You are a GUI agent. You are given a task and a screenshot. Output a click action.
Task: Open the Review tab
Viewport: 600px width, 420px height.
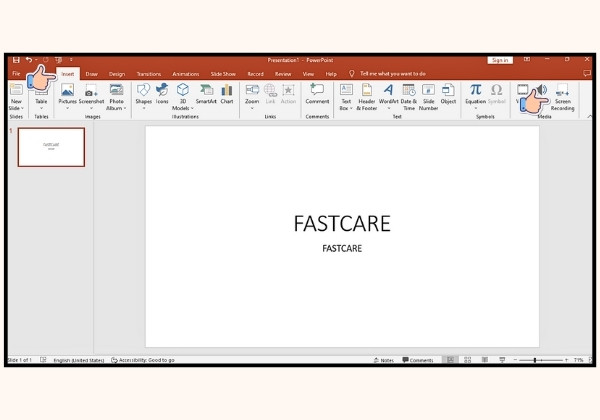click(283, 74)
